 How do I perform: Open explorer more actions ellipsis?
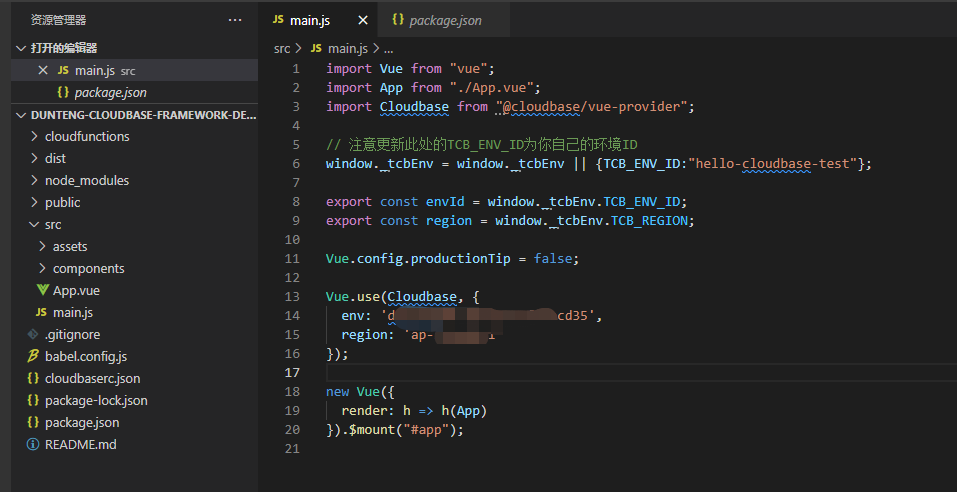pyautogui.click(x=235, y=20)
